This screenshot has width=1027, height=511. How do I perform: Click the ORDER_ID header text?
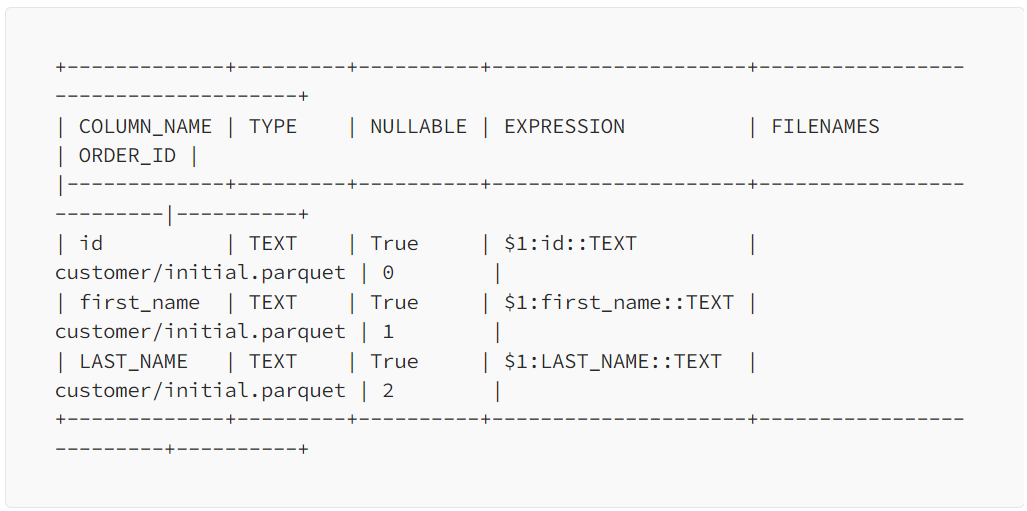click(128, 156)
